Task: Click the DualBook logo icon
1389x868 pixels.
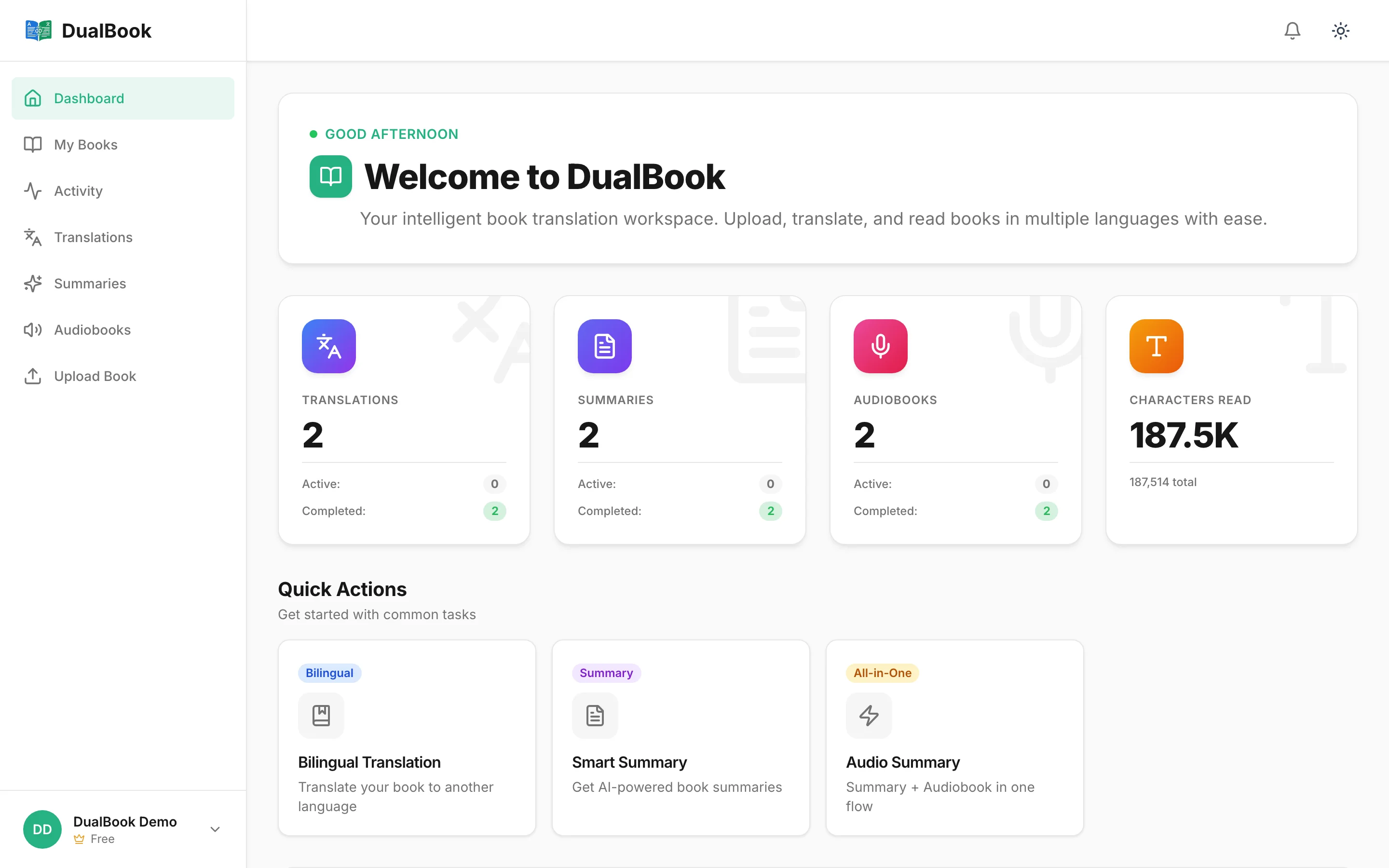Action: point(39,30)
